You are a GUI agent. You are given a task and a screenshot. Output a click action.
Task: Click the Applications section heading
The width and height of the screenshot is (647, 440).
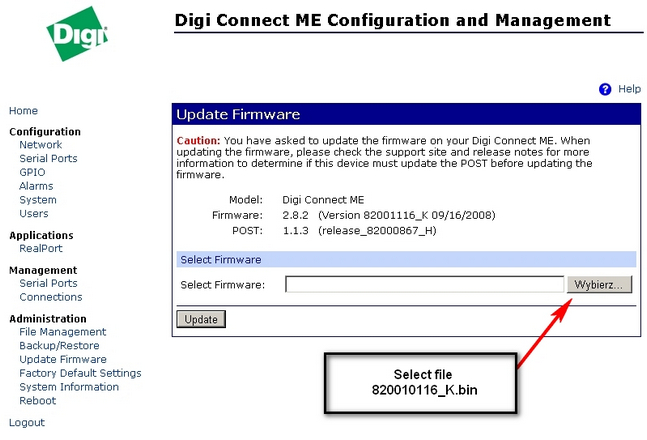pyautogui.click(x=41, y=235)
